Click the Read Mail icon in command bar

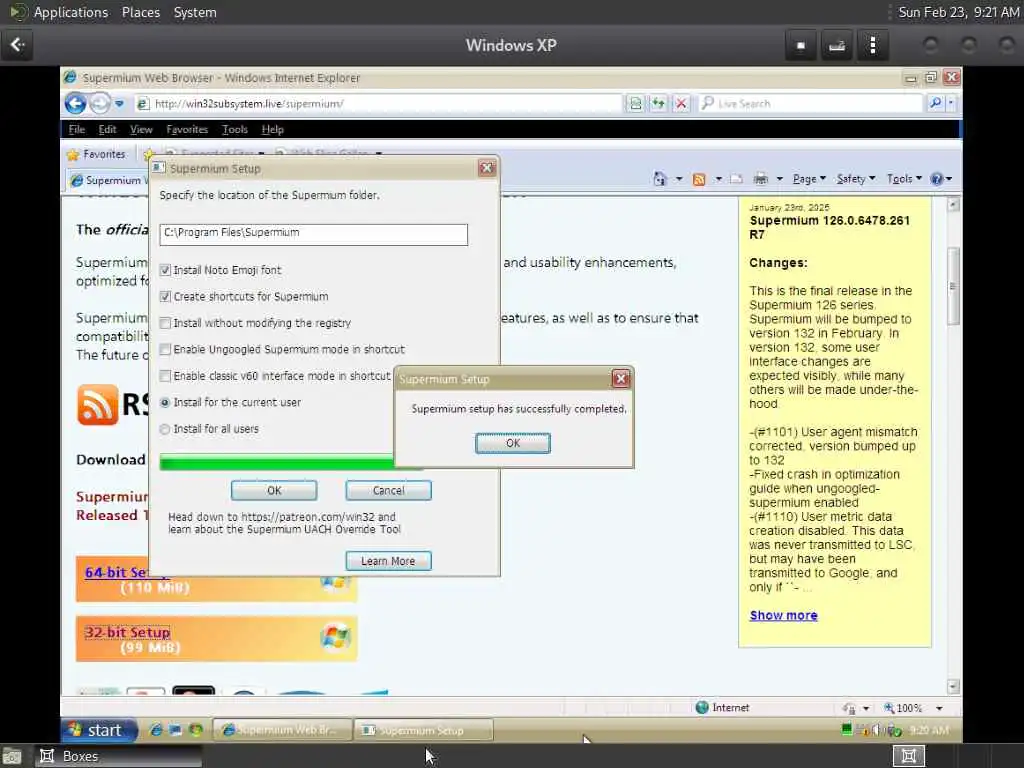736,179
